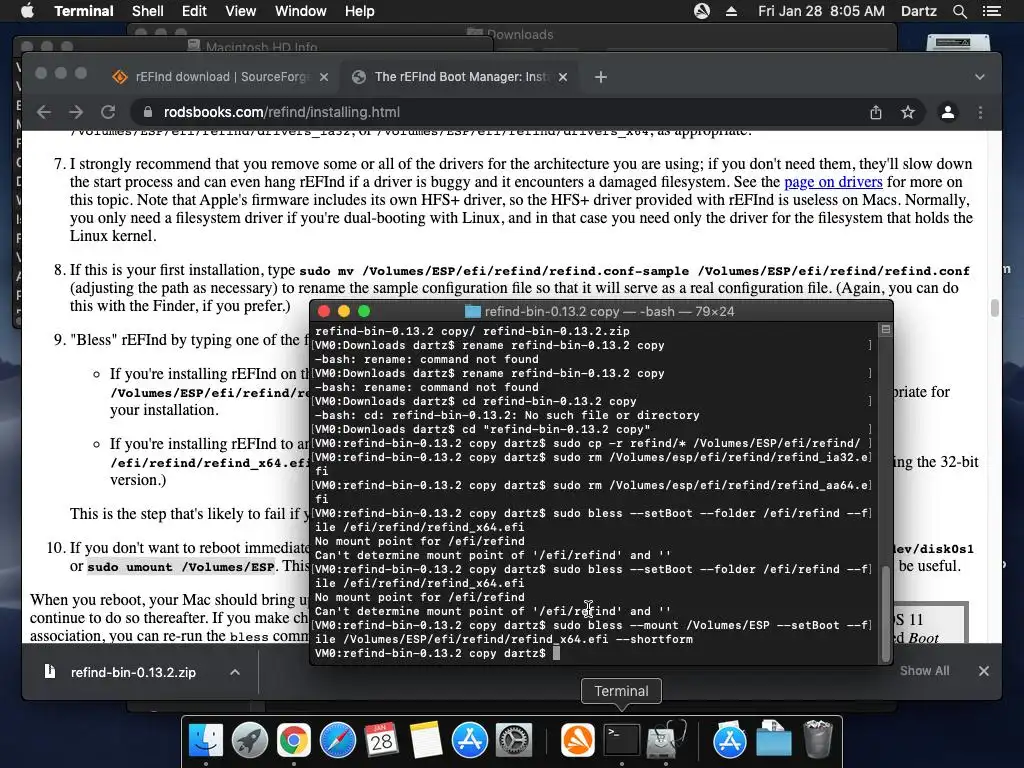Close the SourceForge tab
This screenshot has height=768, width=1024.
tap(324, 77)
